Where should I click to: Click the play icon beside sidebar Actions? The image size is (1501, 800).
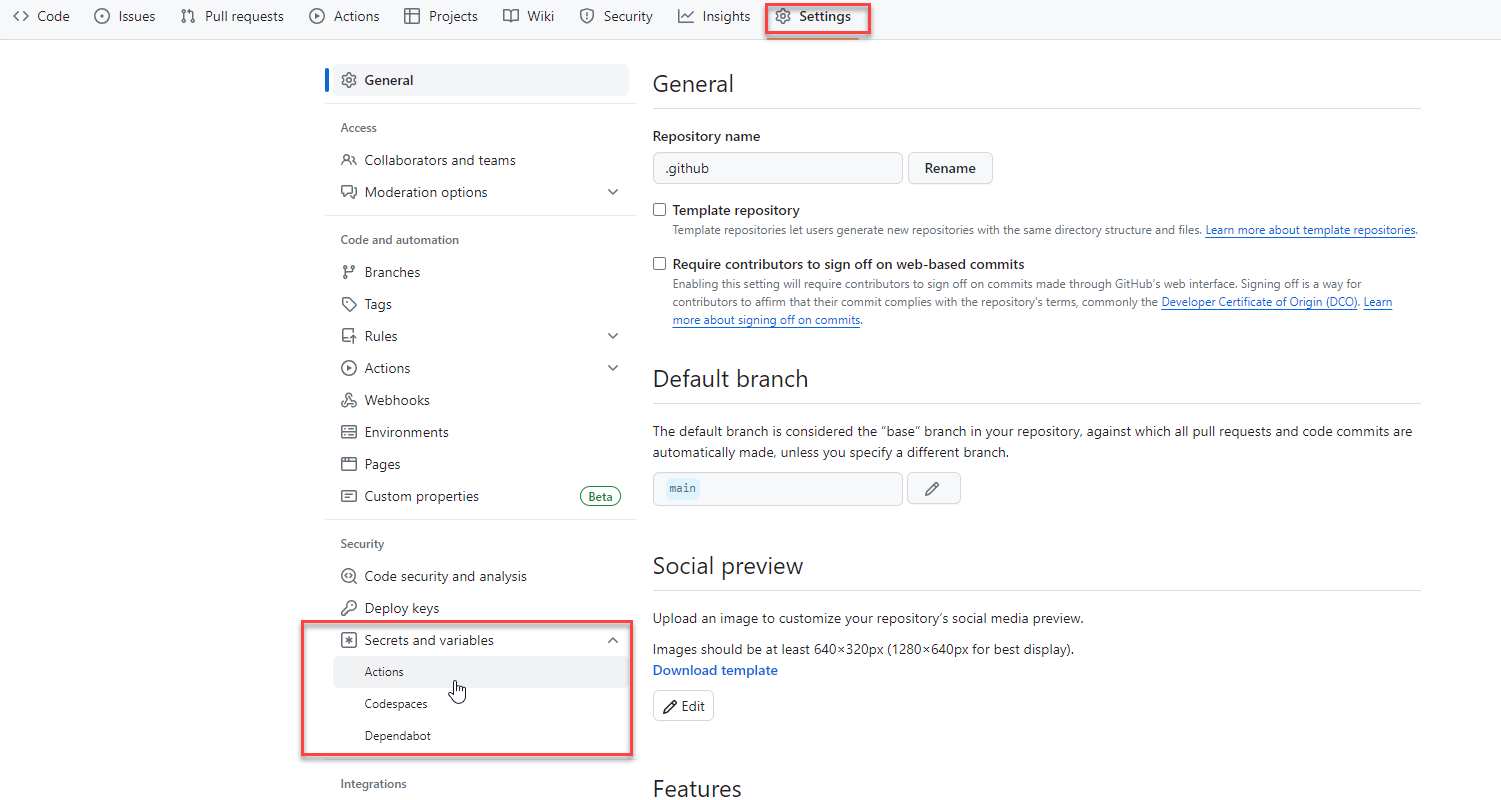pos(349,368)
